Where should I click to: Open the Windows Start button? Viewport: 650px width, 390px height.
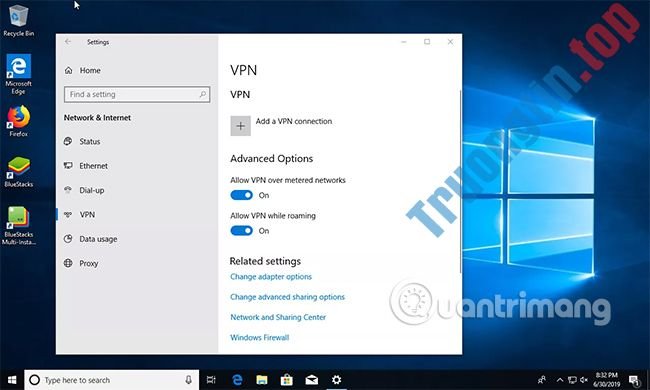(12, 380)
